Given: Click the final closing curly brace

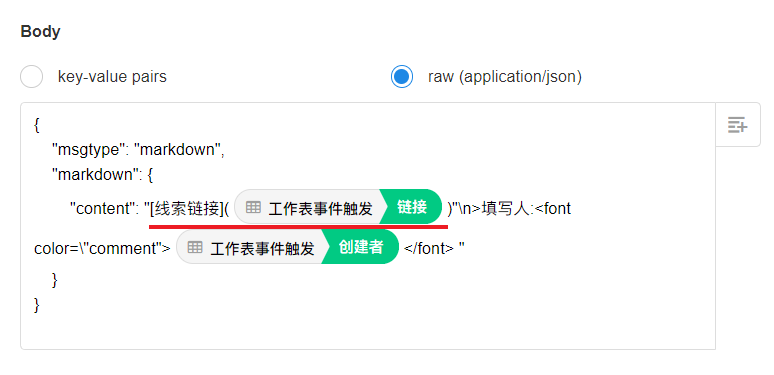Looking at the screenshot, I should point(37,304).
